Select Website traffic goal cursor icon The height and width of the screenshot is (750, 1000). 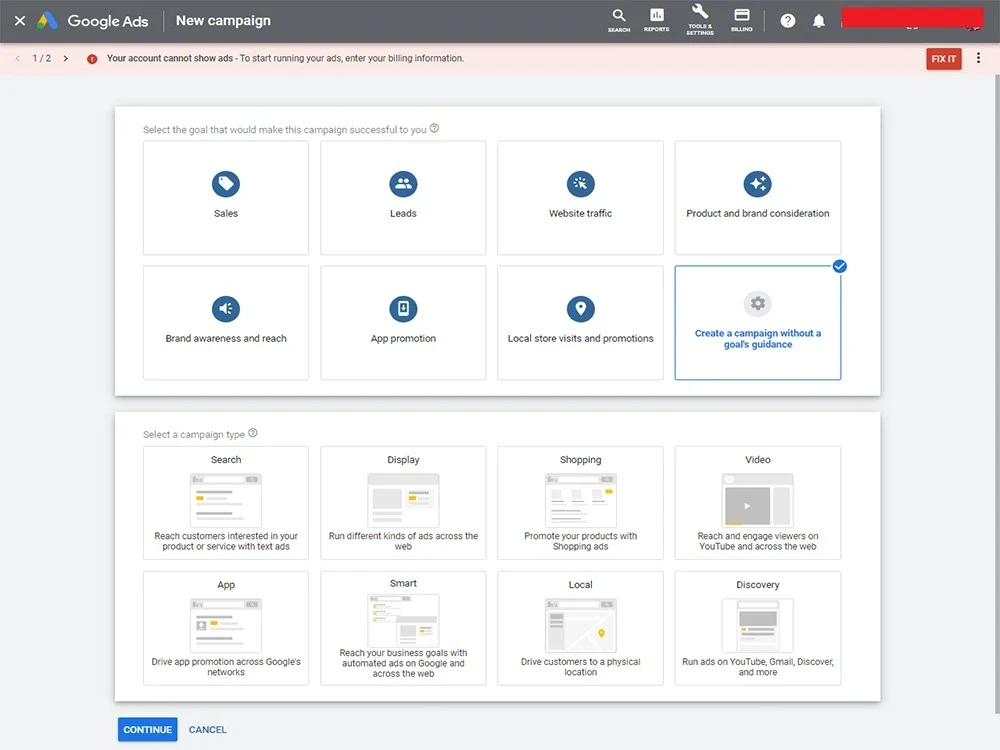[580, 184]
